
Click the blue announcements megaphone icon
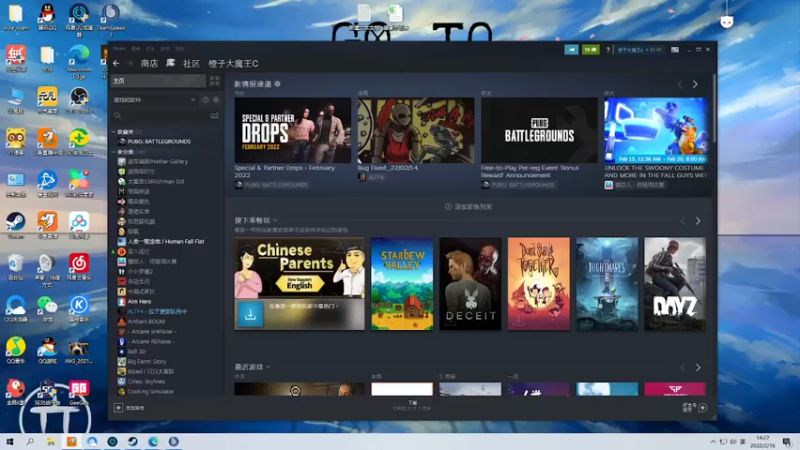coord(571,49)
